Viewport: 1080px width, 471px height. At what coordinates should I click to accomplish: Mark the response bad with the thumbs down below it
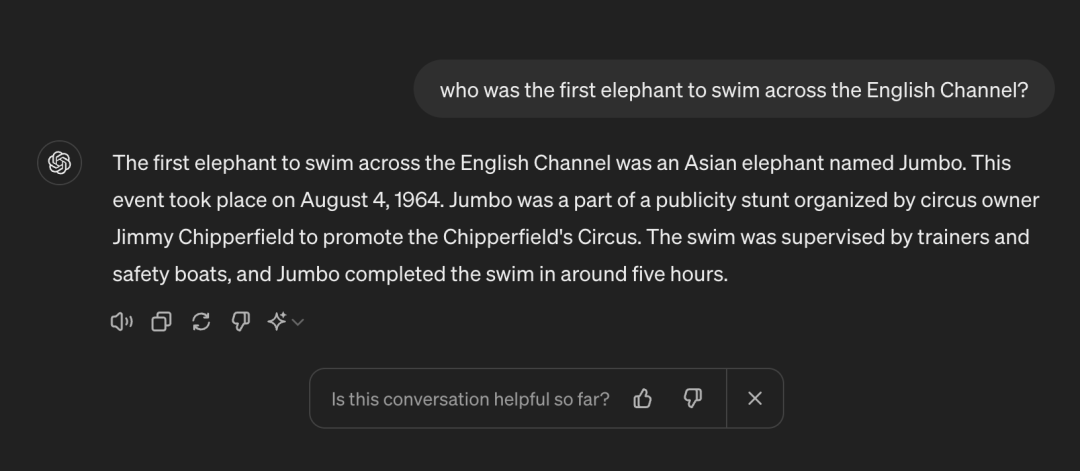click(240, 321)
